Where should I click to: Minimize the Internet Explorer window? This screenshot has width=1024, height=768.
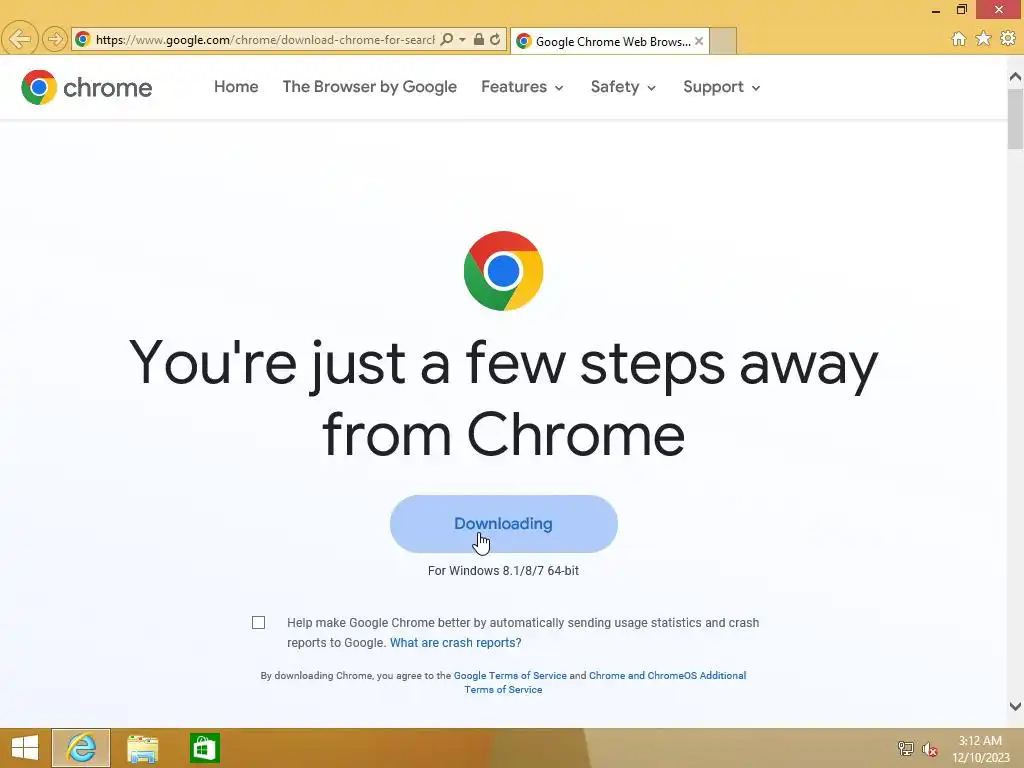tap(935, 10)
